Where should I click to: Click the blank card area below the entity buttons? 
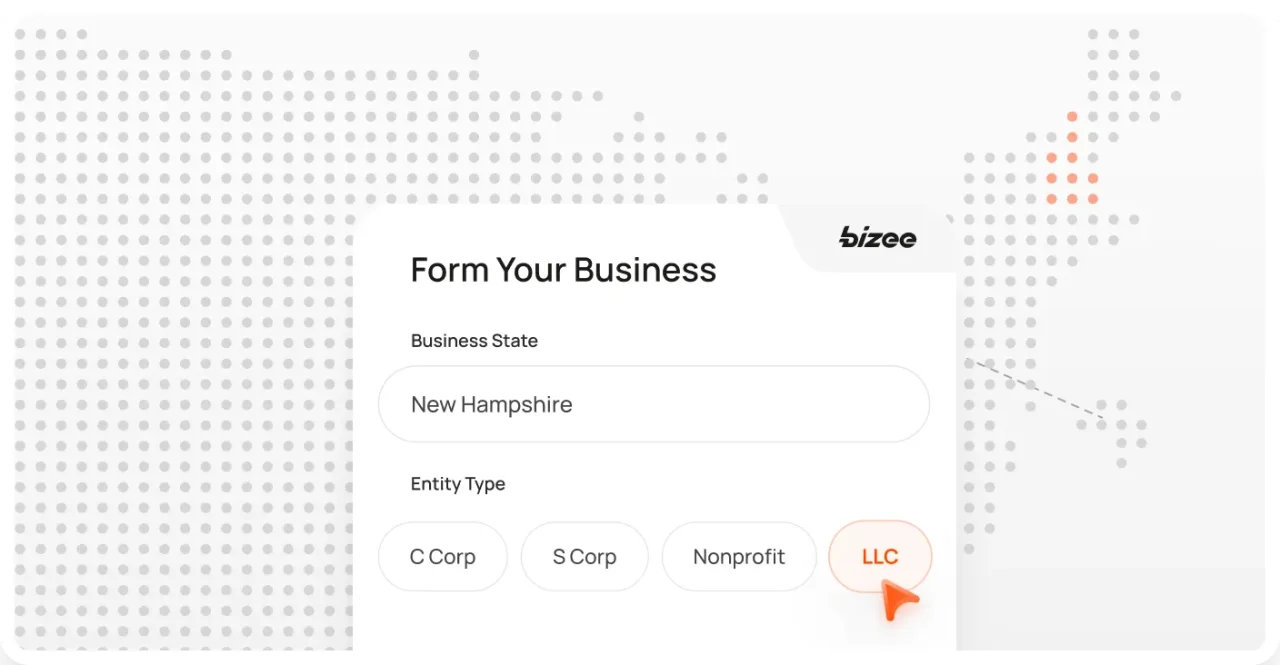pyautogui.click(x=600, y=625)
